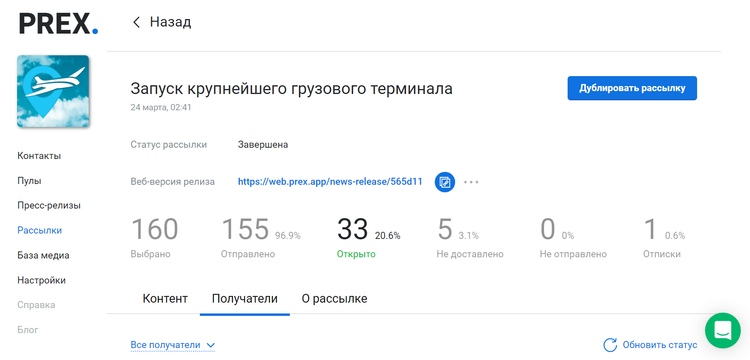Open the green chat support widget
The width and height of the screenshot is (750, 360).
pyautogui.click(x=723, y=330)
